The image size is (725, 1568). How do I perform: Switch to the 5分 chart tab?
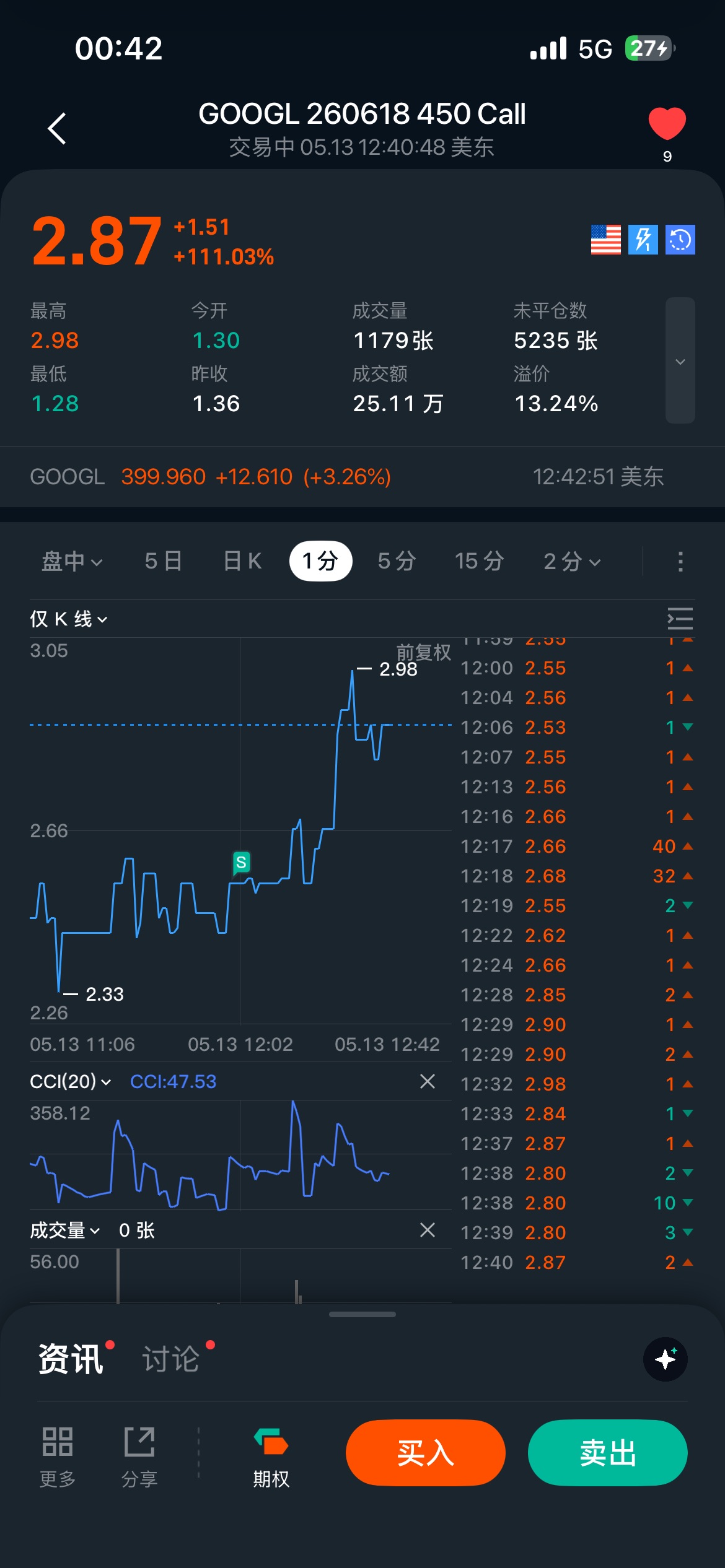click(x=397, y=562)
